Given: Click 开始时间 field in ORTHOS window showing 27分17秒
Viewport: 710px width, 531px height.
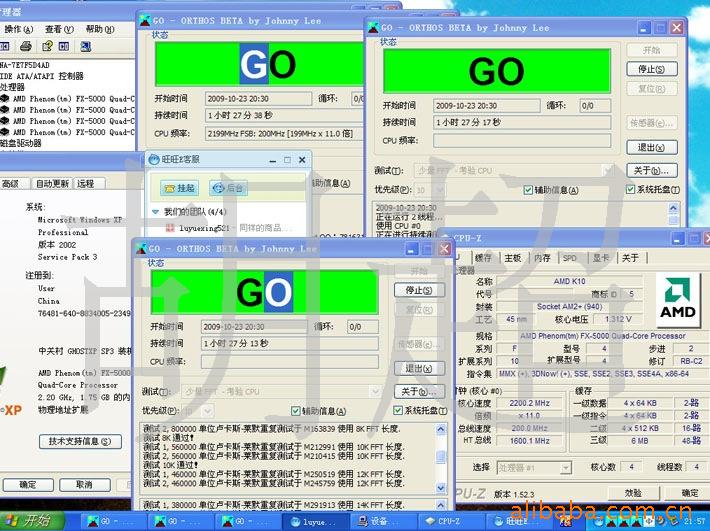Looking at the screenshot, I should click(x=486, y=105).
